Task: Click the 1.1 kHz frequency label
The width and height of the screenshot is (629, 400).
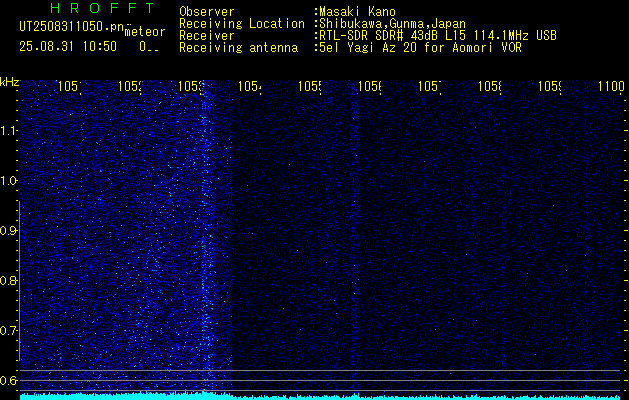Action: point(8,130)
